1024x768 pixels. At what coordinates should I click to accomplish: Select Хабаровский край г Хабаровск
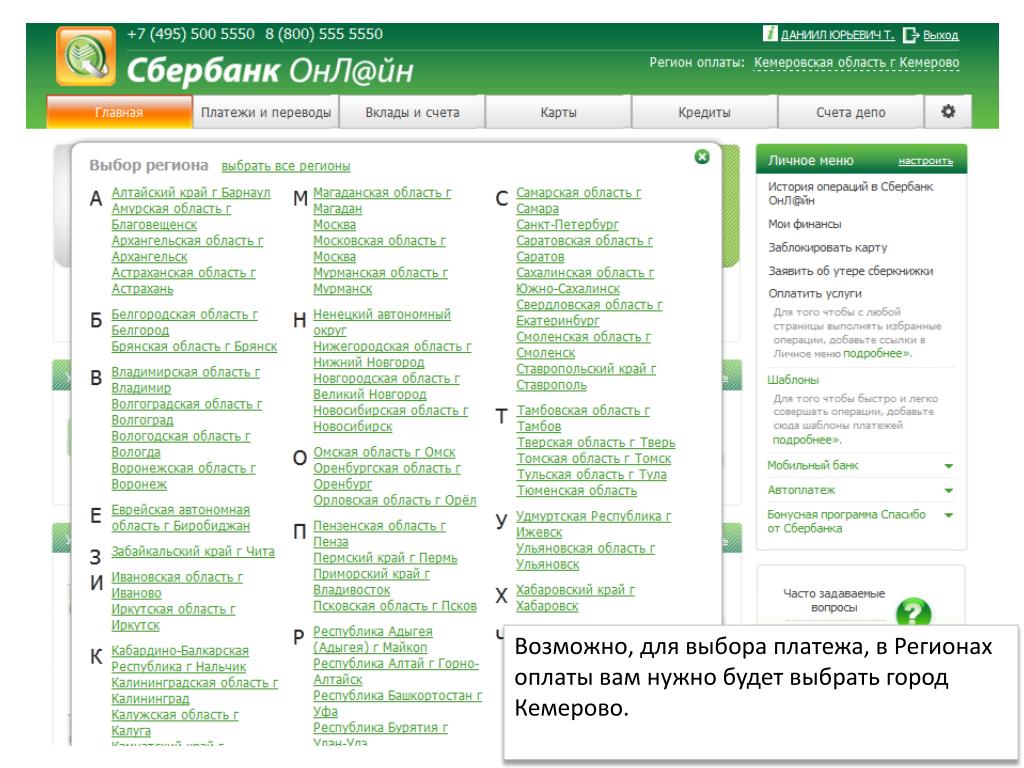coord(575,598)
